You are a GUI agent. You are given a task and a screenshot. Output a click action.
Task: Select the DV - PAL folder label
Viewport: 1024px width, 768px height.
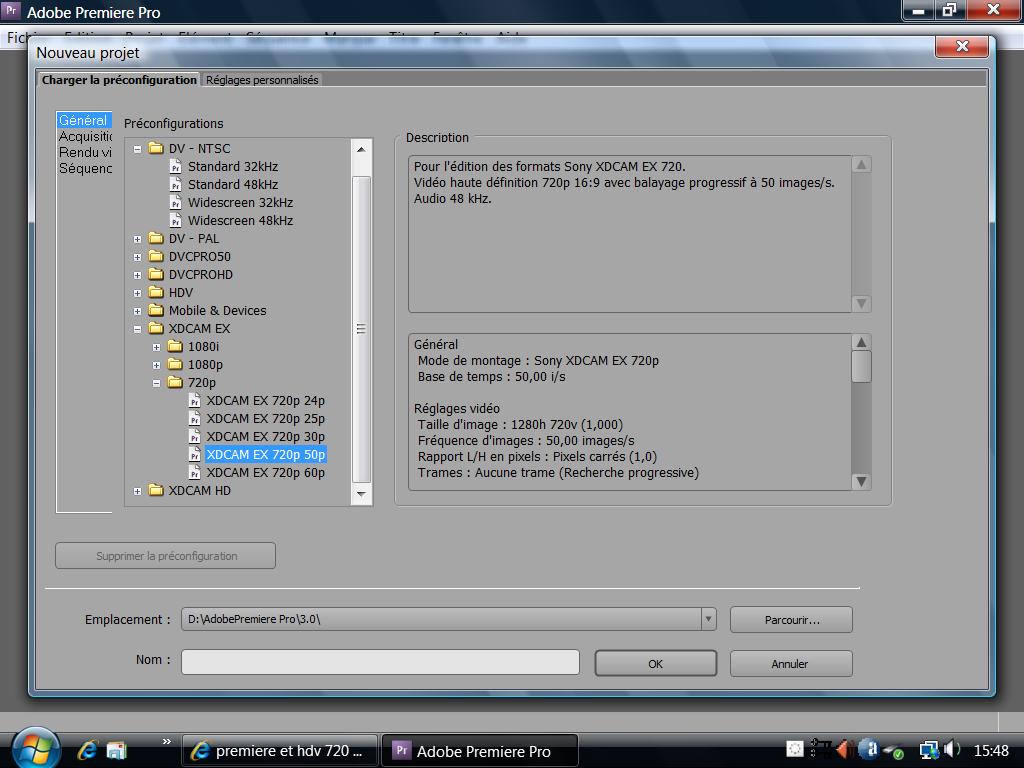tap(194, 238)
